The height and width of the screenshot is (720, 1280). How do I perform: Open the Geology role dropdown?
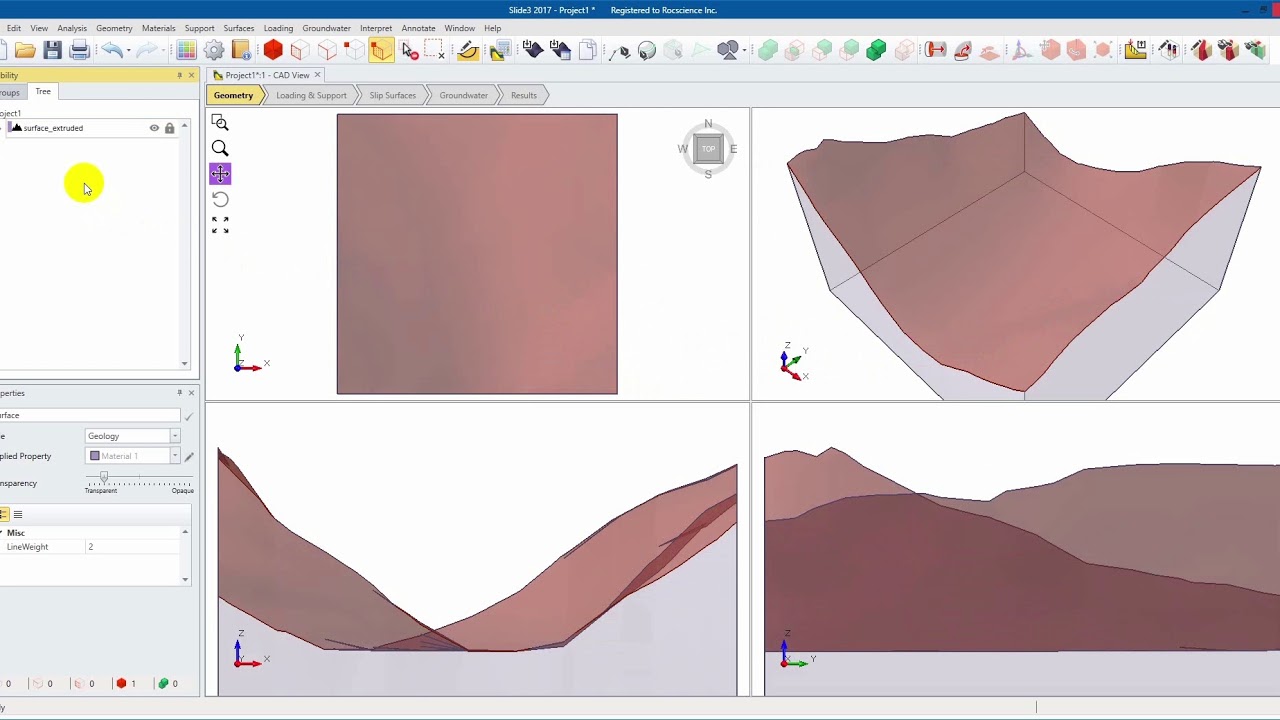[174, 436]
